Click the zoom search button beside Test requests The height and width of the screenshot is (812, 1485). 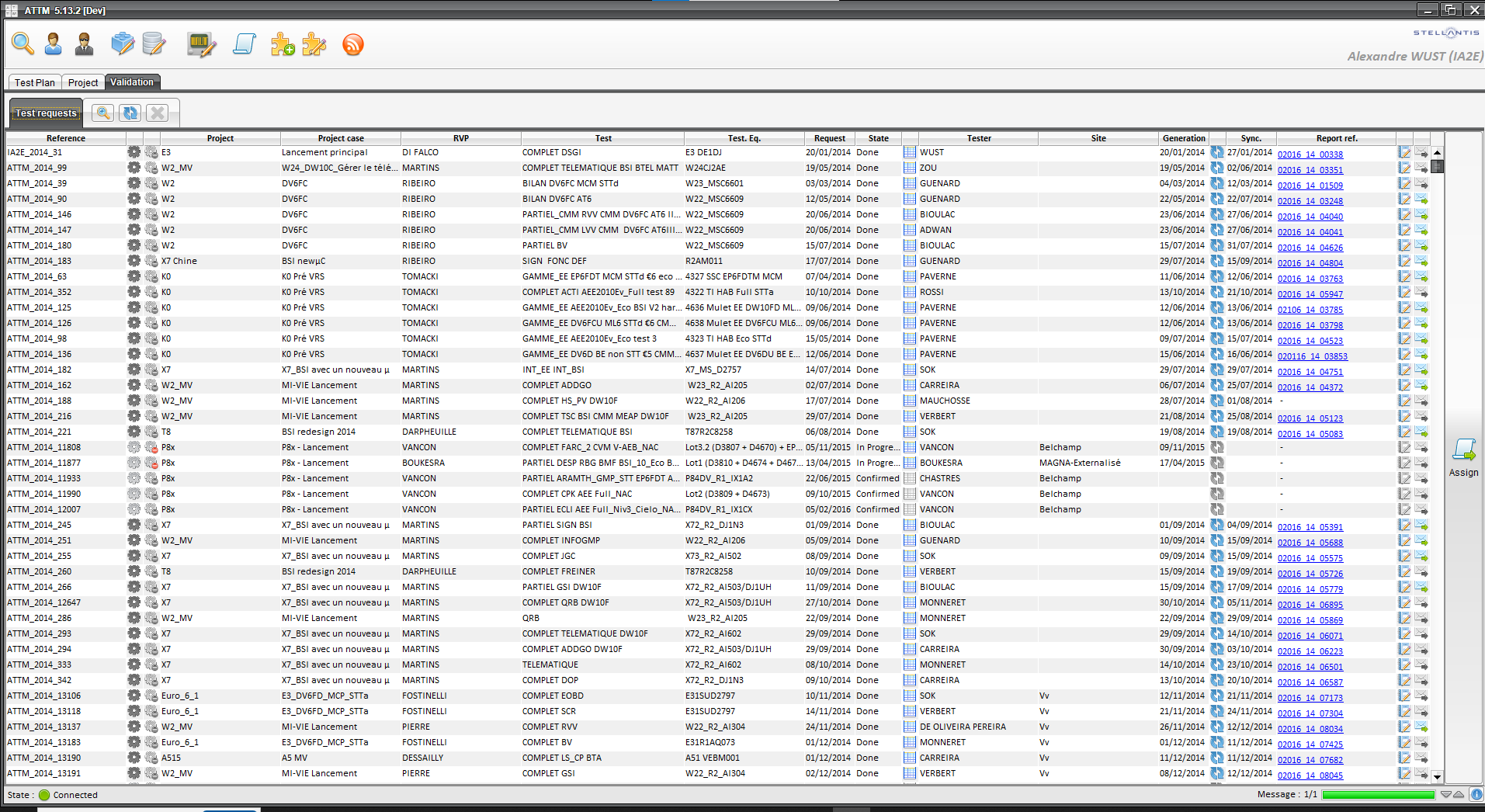click(x=102, y=113)
